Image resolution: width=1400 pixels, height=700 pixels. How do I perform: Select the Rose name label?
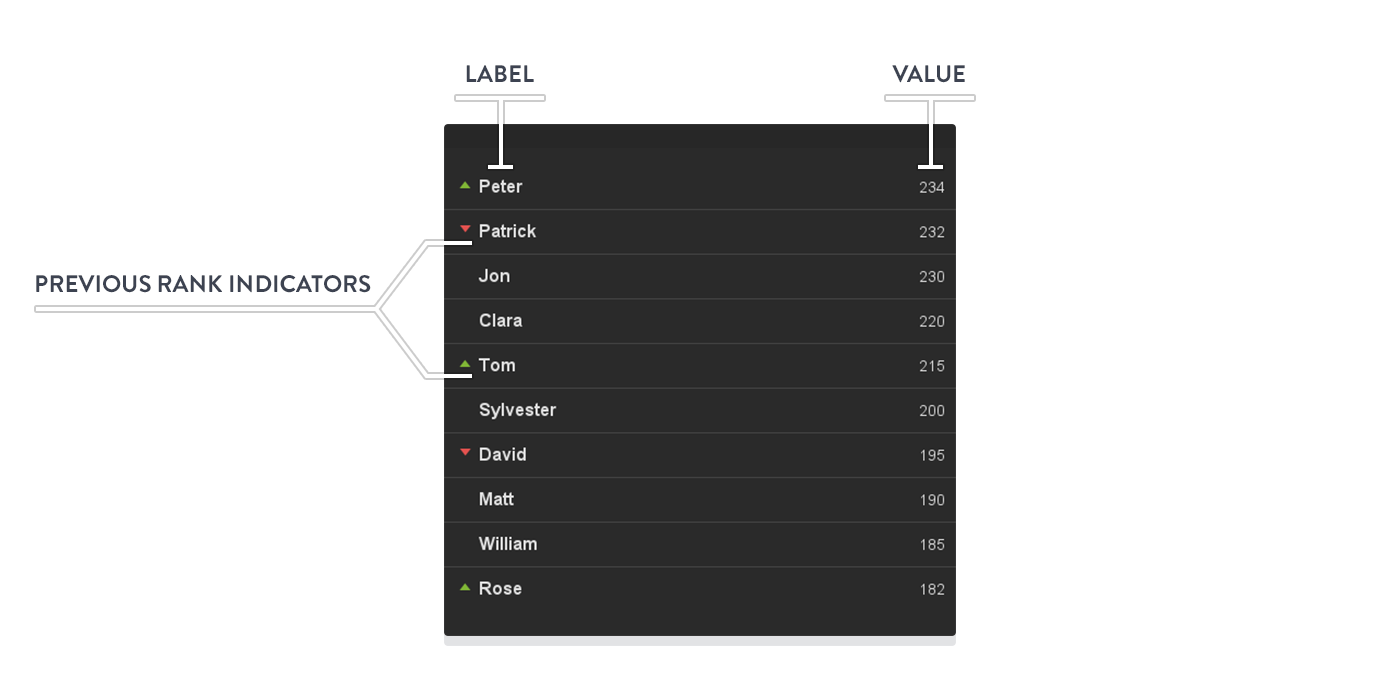point(500,588)
